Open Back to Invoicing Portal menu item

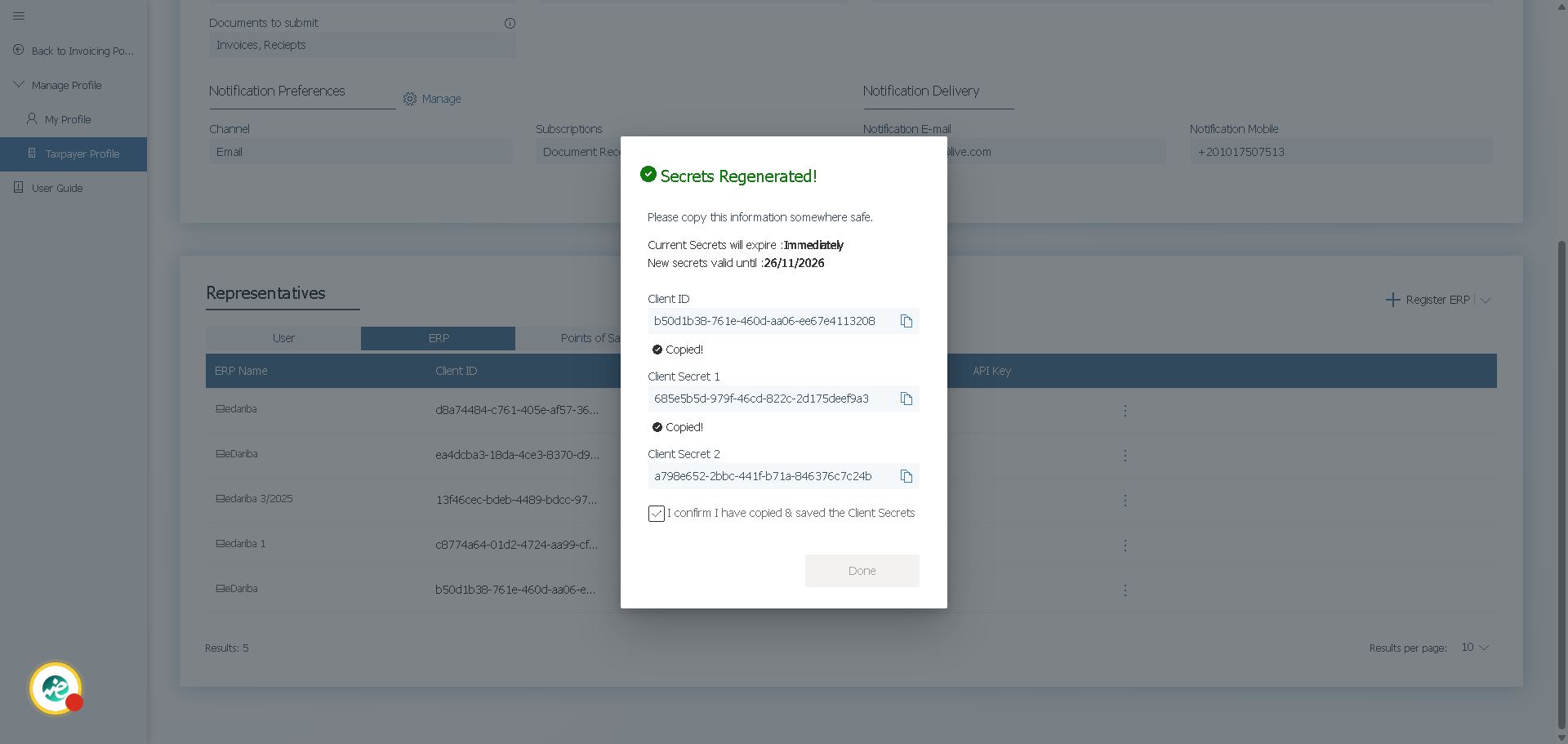(x=73, y=51)
